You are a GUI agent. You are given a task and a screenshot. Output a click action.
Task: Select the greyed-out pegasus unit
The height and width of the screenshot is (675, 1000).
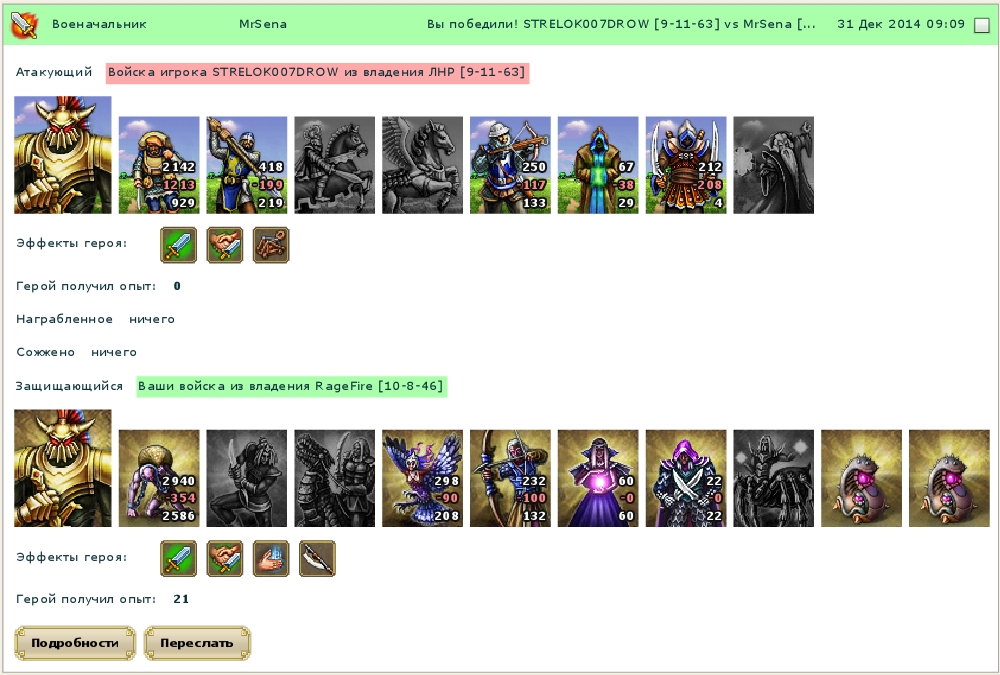pyautogui.click(x=422, y=165)
